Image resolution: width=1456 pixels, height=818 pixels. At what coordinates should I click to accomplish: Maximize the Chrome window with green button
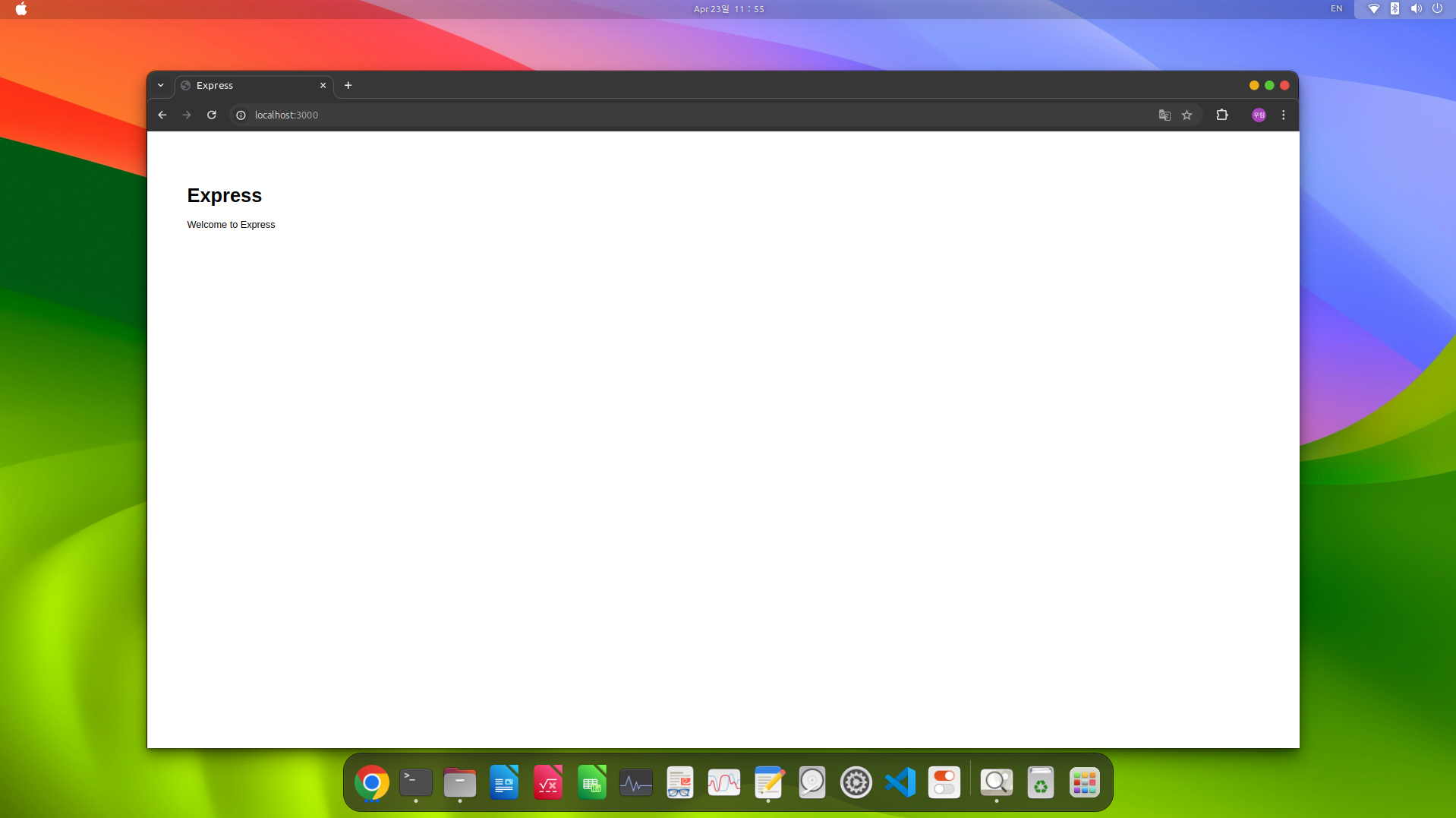[1269, 85]
